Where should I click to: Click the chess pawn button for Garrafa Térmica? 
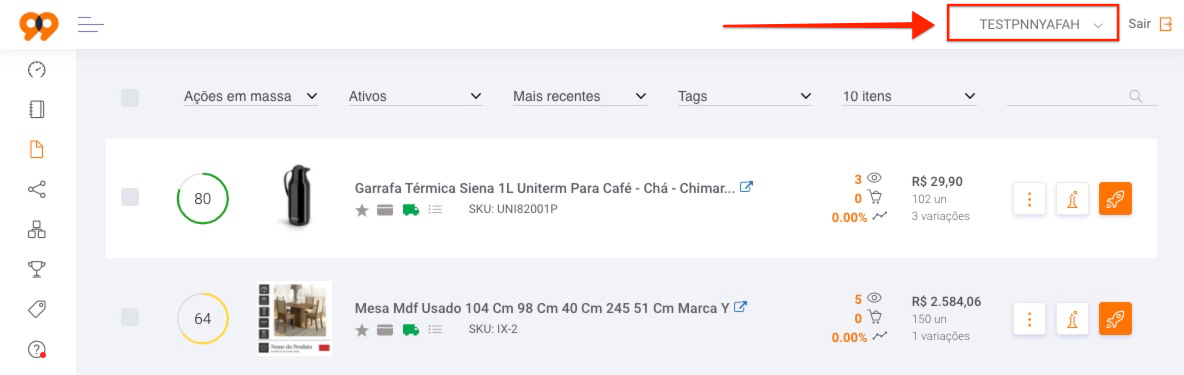pos(1071,199)
